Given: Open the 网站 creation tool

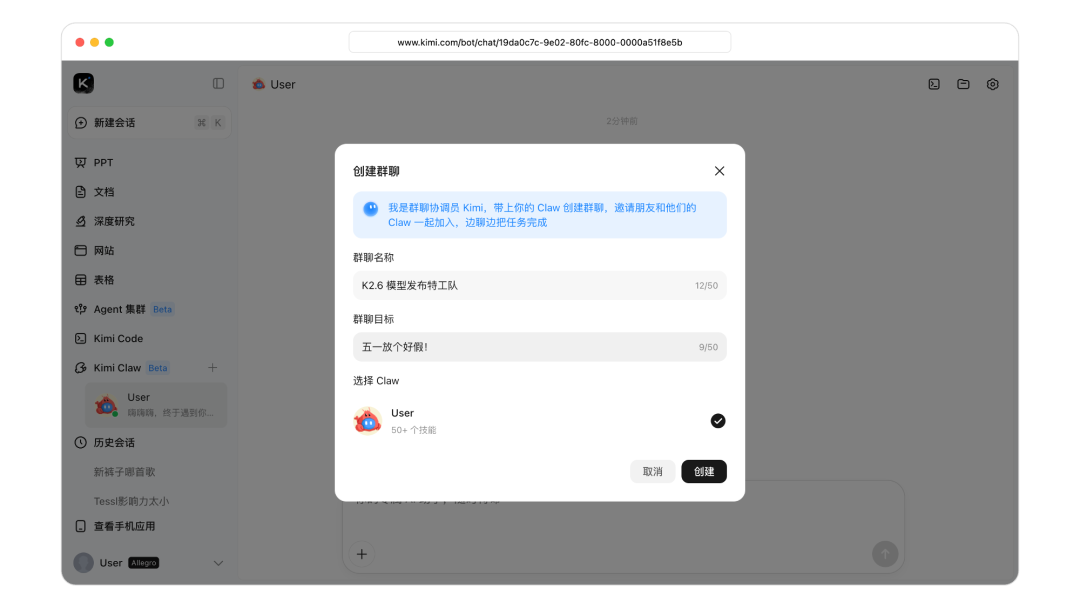Looking at the screenshot, I should 103,250.
